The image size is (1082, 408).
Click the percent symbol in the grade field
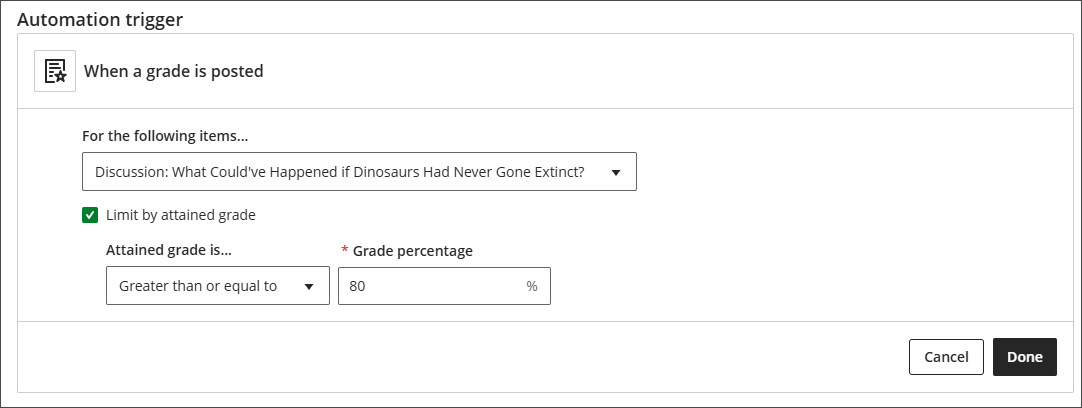coord(532,287)
